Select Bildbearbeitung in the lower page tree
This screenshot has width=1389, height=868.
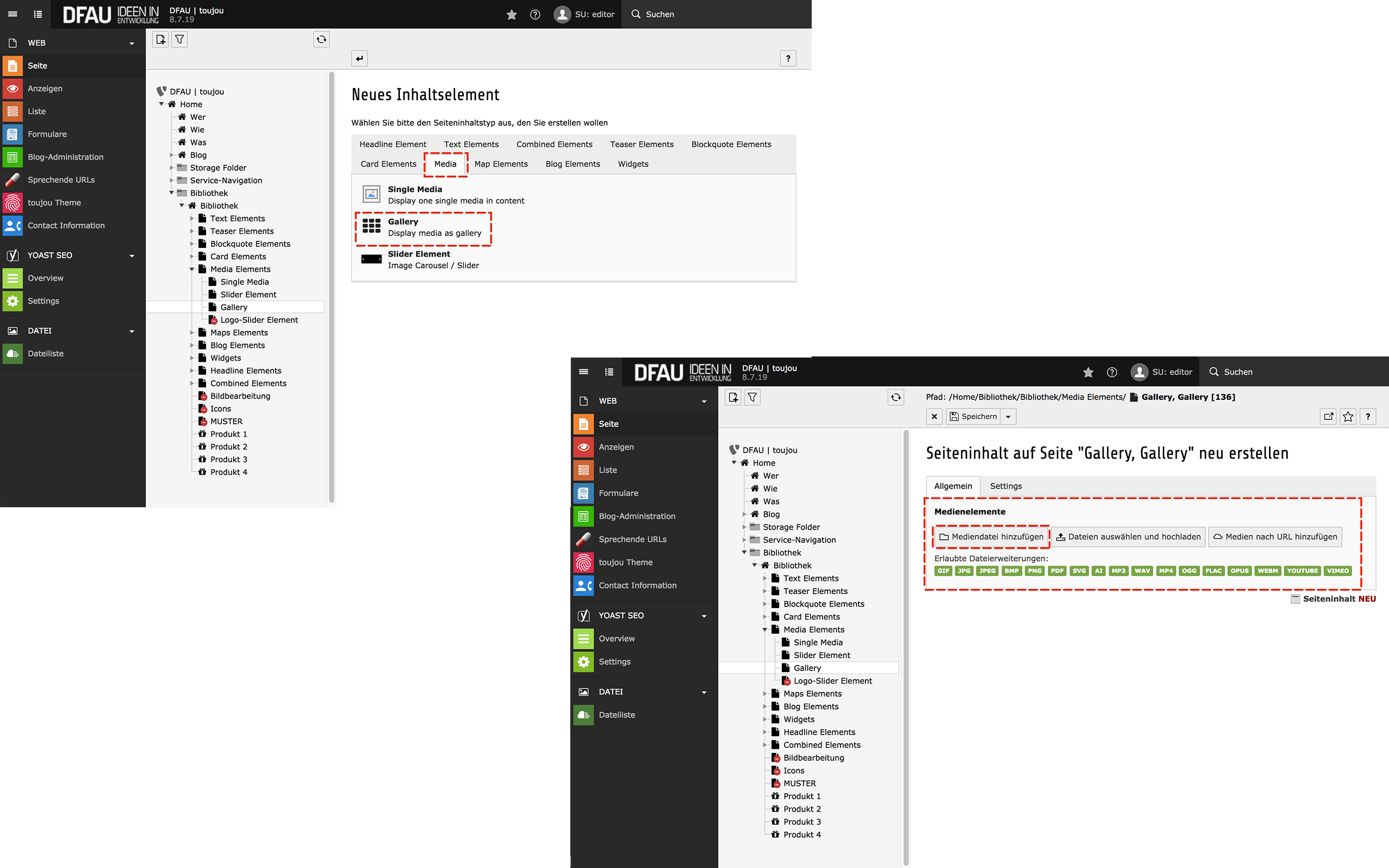tap(813, 758)
